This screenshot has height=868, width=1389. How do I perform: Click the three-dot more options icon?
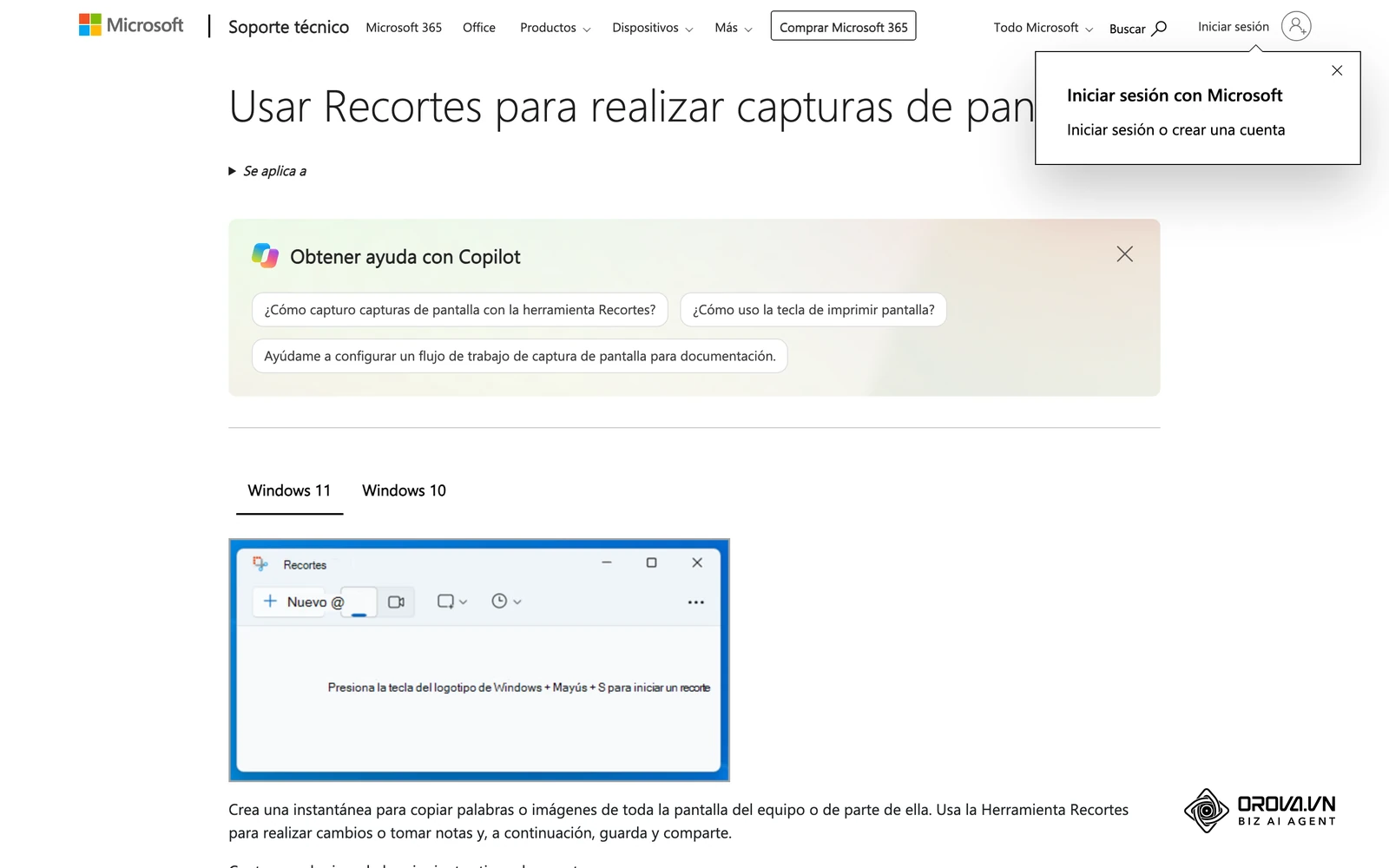click(x=695, y=602)
